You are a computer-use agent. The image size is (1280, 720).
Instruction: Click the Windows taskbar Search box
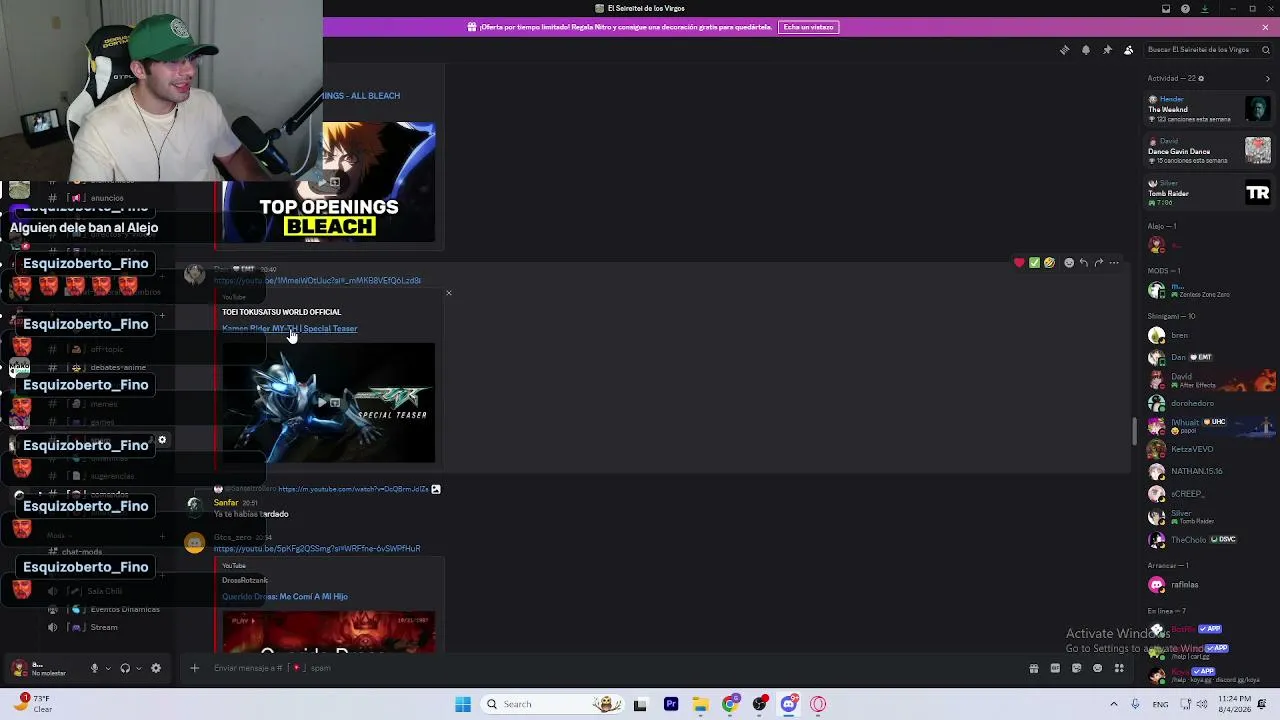point(552,704)
